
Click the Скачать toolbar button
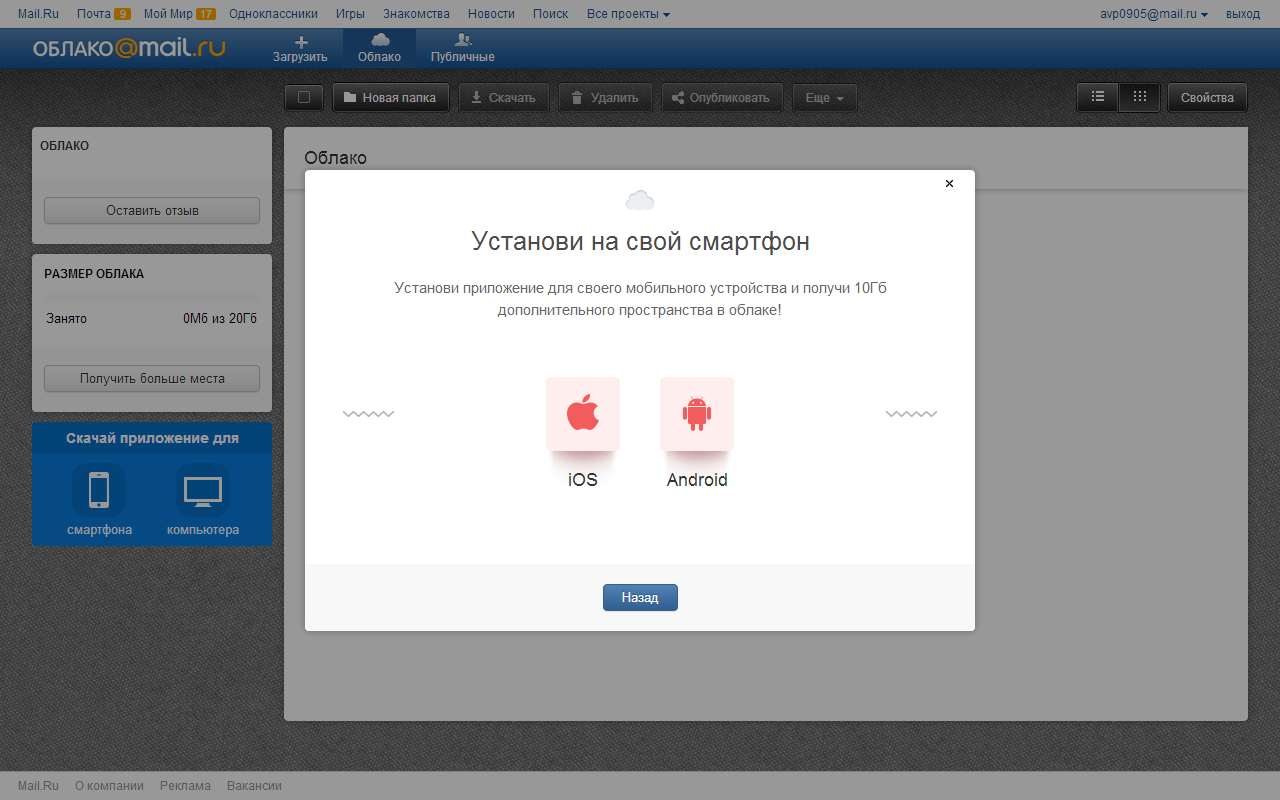pyautogui.click(x=504, y=98)
